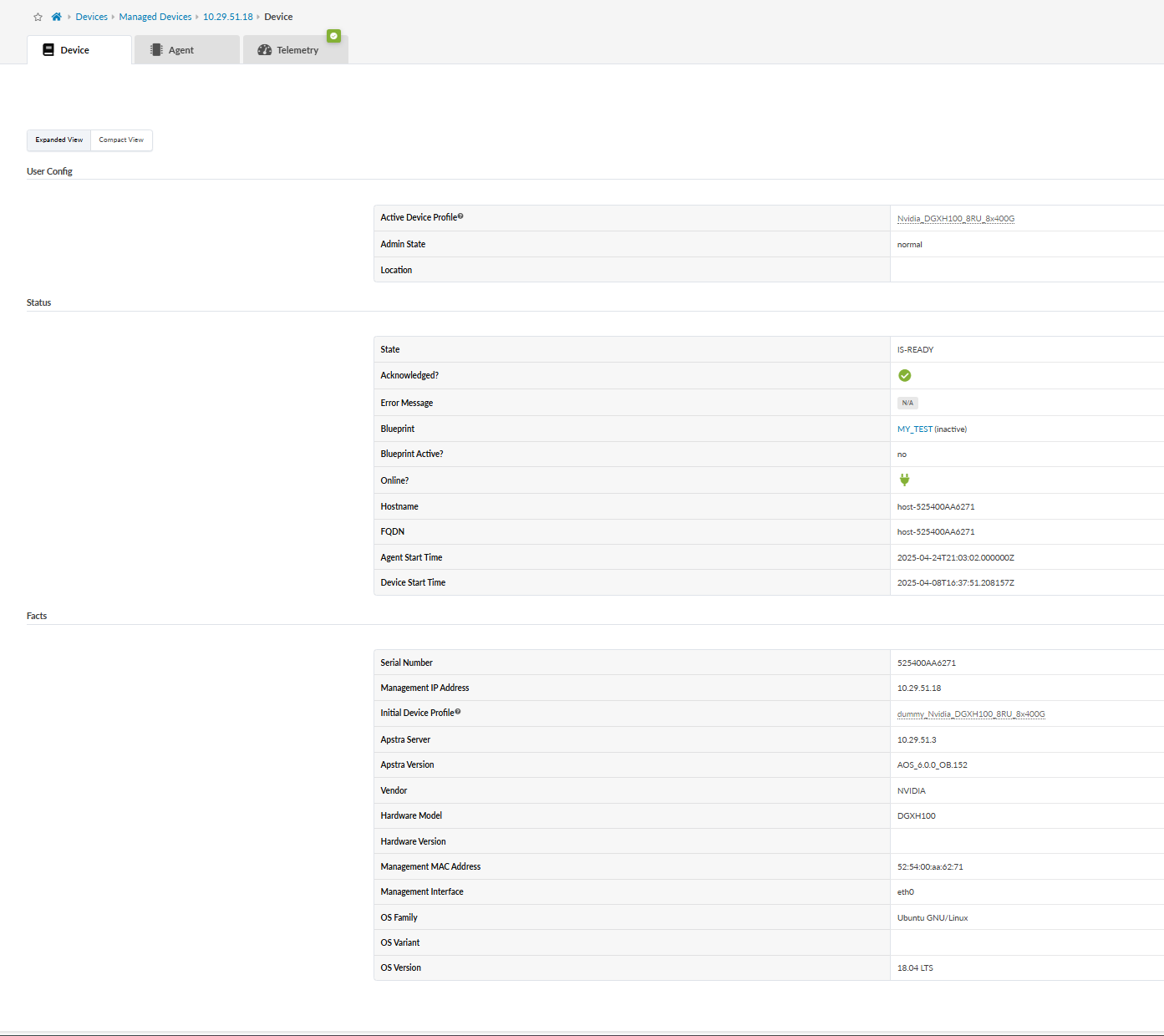Screen dimensions: 1164x1036
Task: Open Devices breadcrumb link
Action: [91, 17]
